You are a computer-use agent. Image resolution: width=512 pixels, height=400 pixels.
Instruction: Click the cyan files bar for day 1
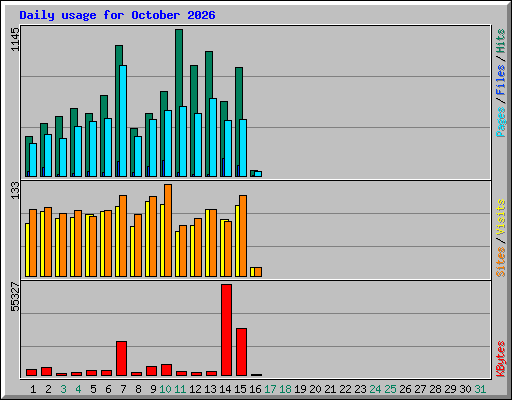click(33, 160)
